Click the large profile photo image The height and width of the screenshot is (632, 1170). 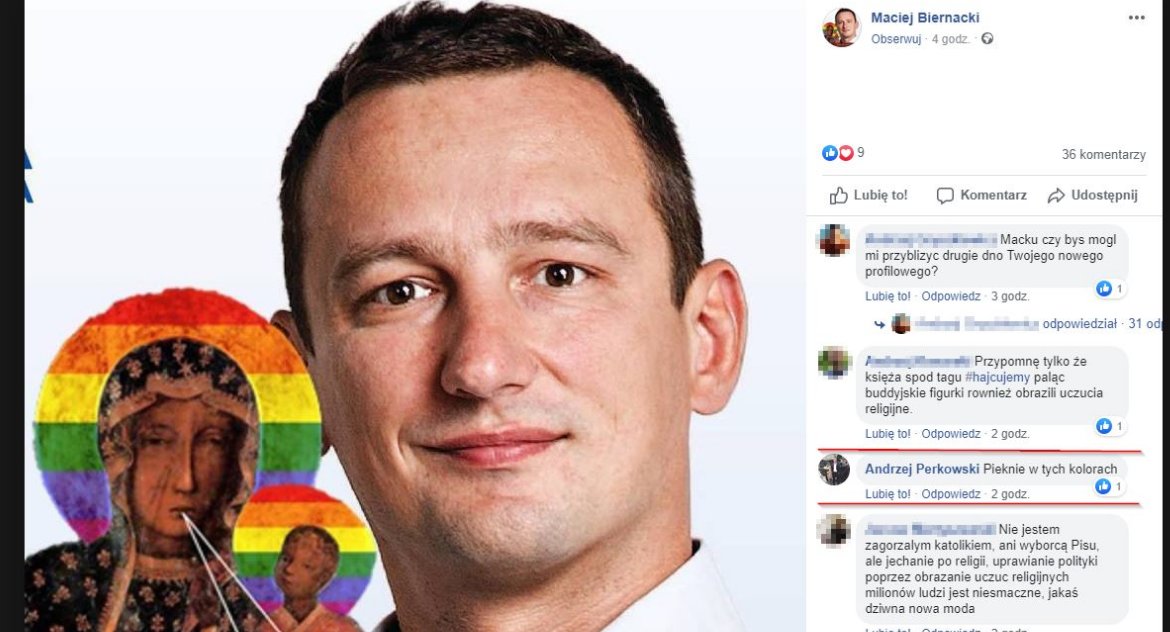pos(415,316)
